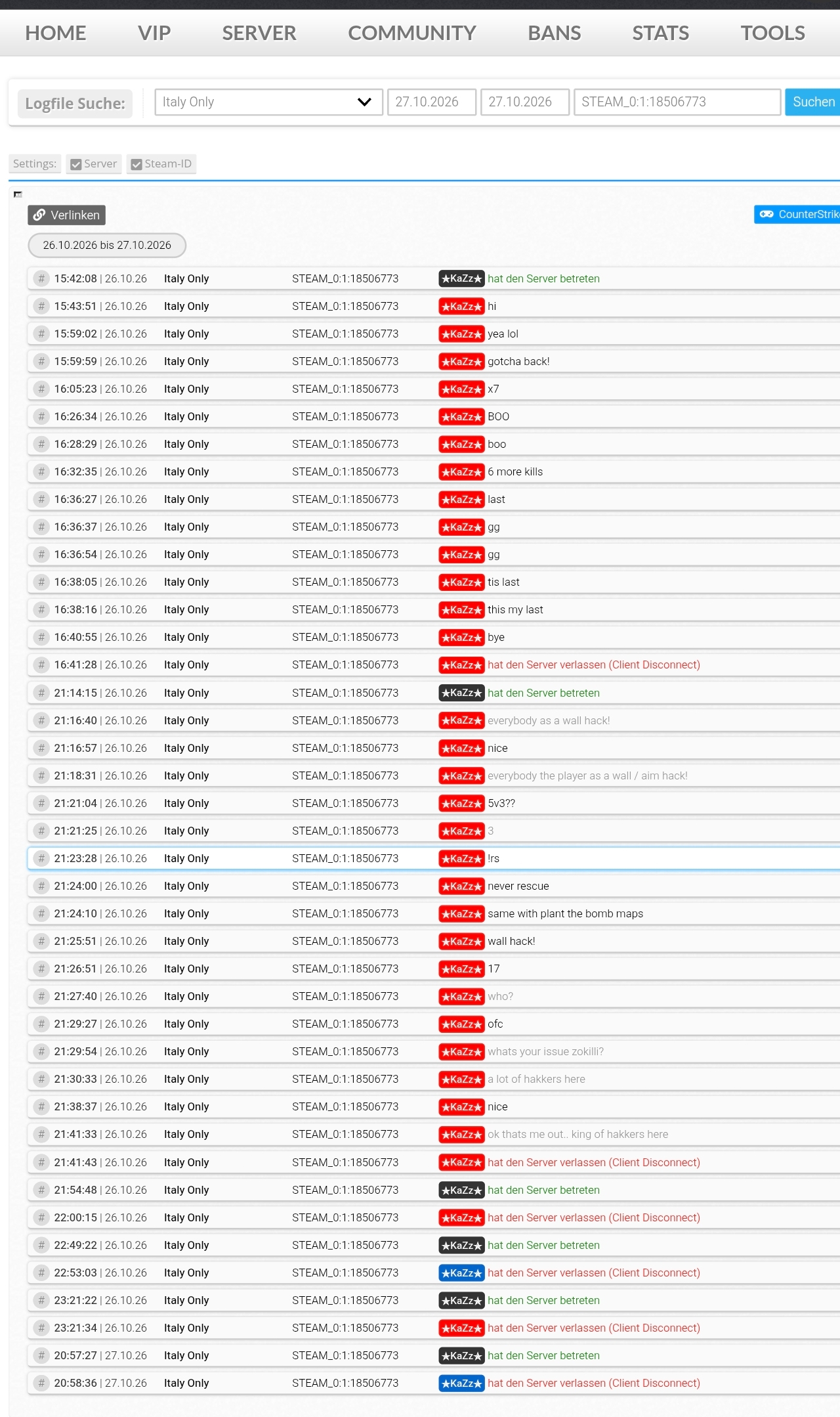Click the hash icon on the 16:41:28 row
Screen dimensions: 840x1417
click(x=41, y=665)
